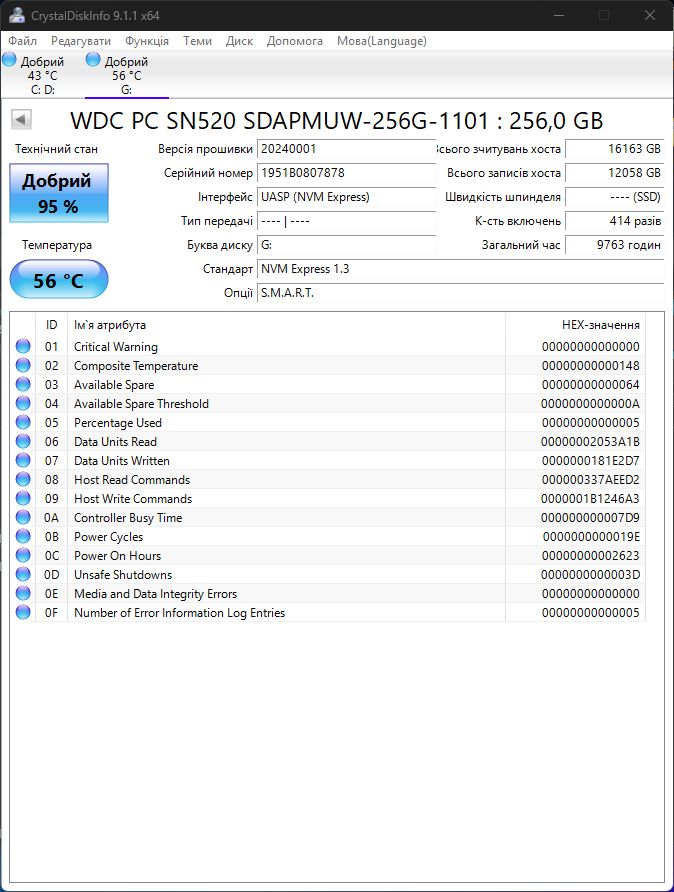Close the CrystalDiskInfo window
Viewport: 674px width, 892px height.
(x=649, y=15)
